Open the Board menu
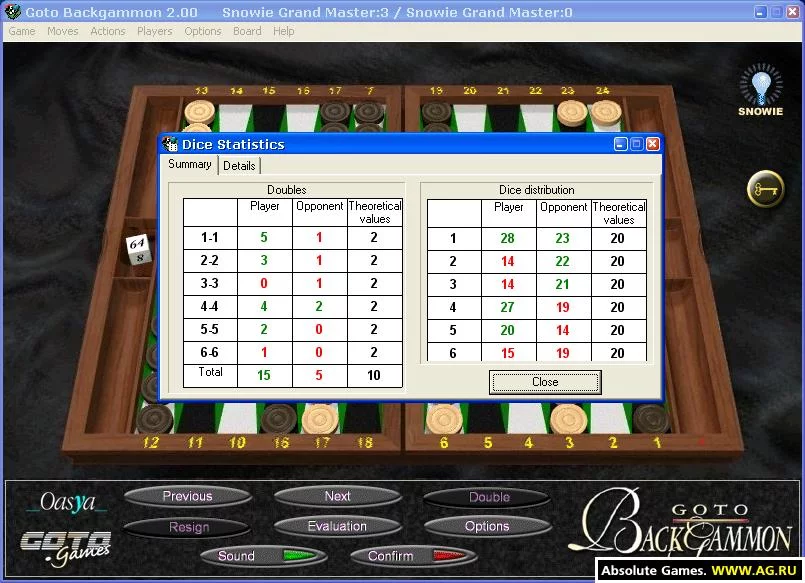Screen dimensions: 805x583 (247, 31)
